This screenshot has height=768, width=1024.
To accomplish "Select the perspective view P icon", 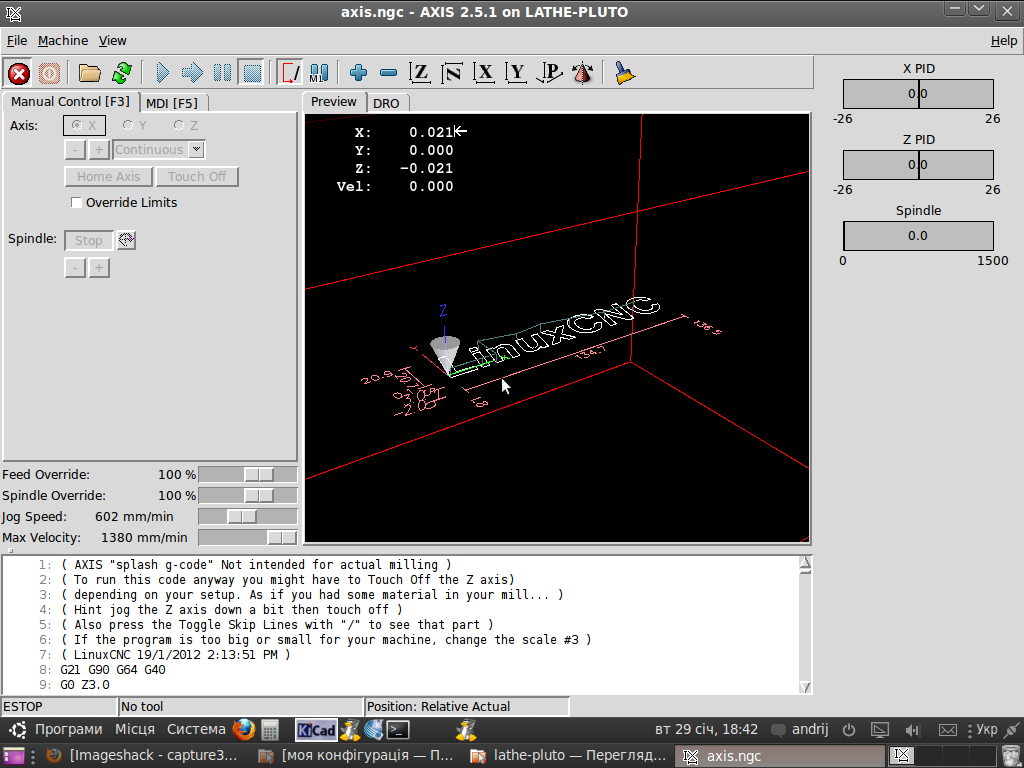I will point(550,73).
